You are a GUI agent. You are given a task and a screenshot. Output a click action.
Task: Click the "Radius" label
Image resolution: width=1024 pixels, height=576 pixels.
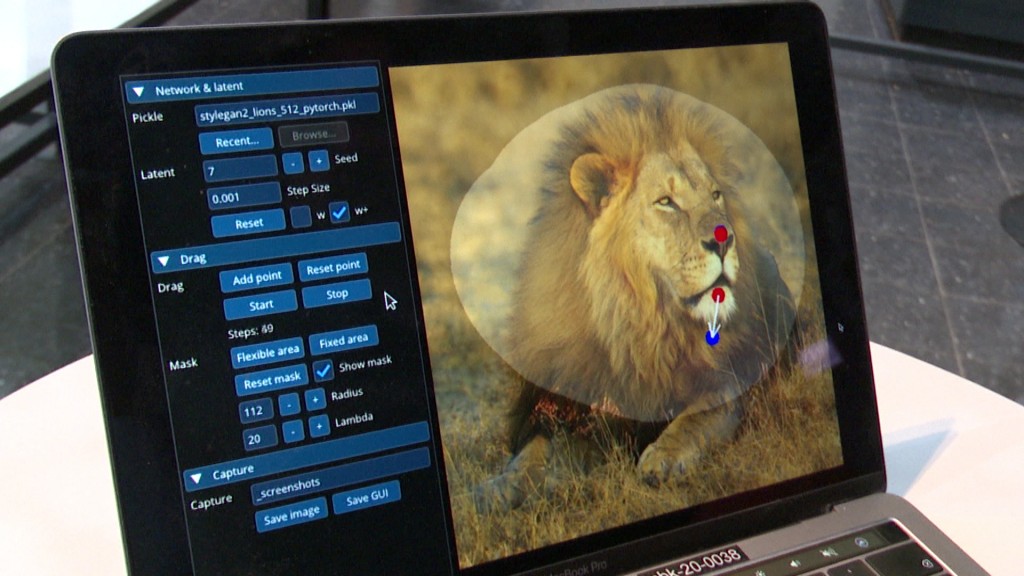(x=347, y=394)
